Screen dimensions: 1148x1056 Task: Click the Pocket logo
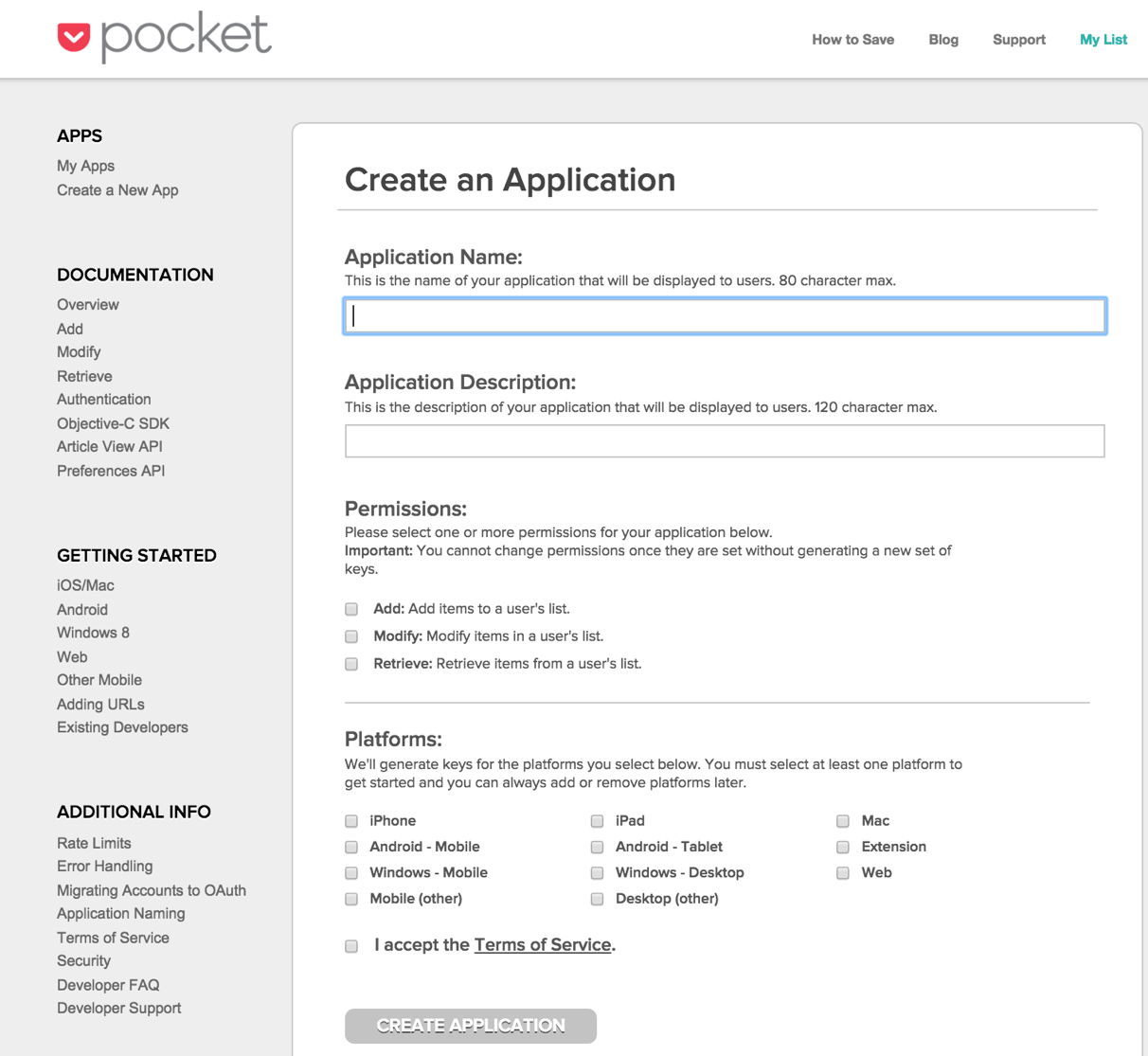pyautogui.click(x=165, y=37)
